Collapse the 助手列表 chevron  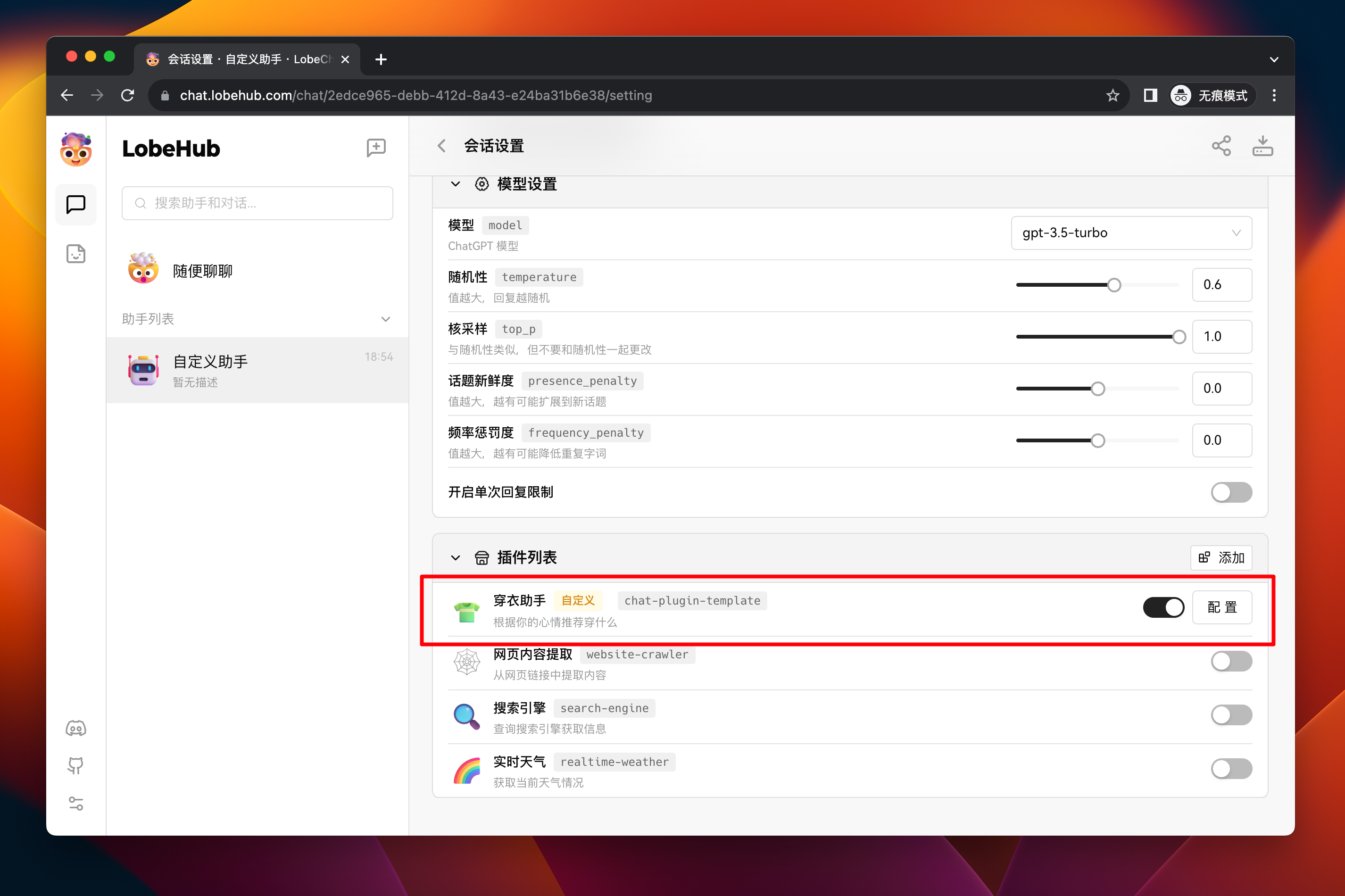[x=386, y=319]
